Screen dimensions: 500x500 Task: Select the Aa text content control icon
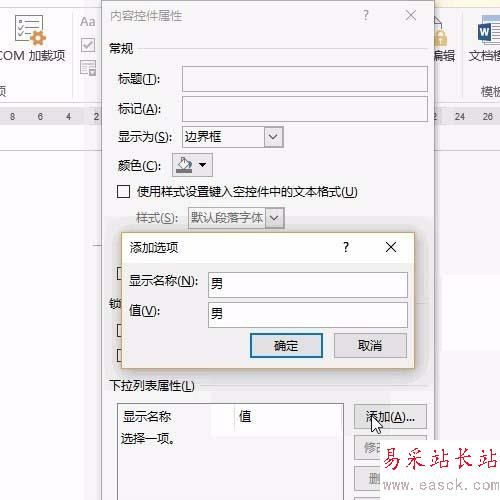88,22
